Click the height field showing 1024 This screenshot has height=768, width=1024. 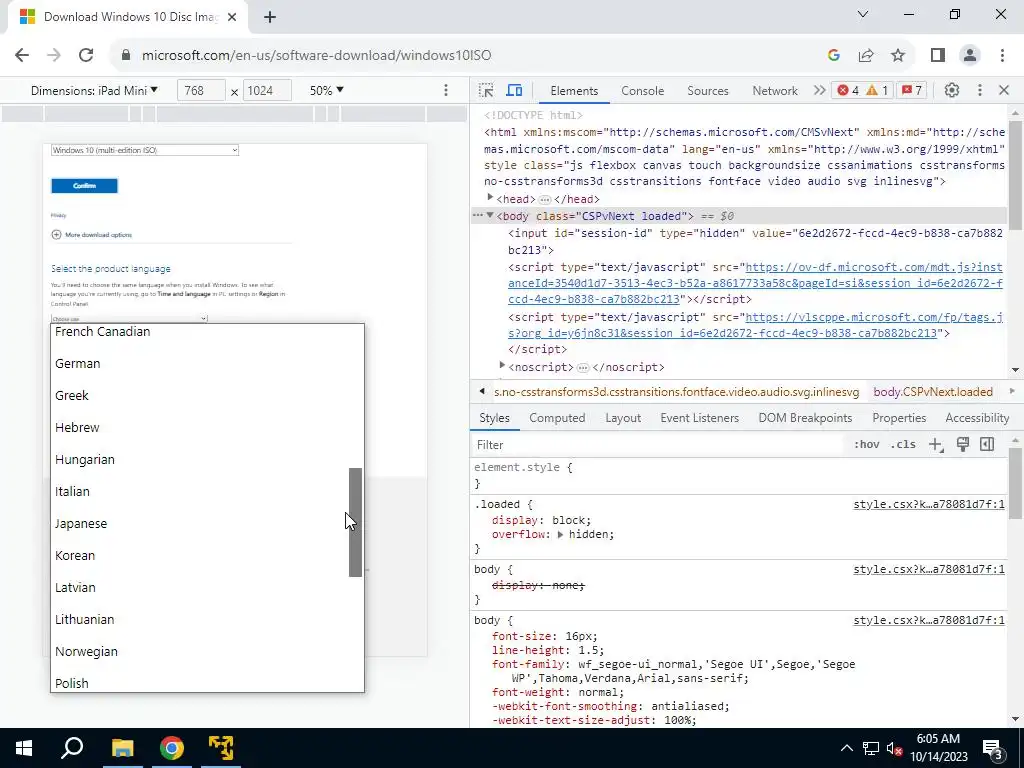coord(267,91)
